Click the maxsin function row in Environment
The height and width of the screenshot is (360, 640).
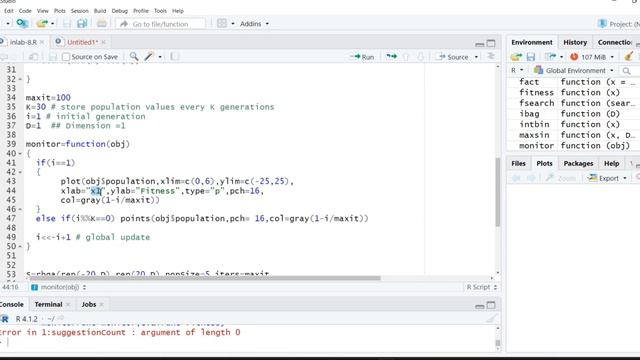coord(573,135)
